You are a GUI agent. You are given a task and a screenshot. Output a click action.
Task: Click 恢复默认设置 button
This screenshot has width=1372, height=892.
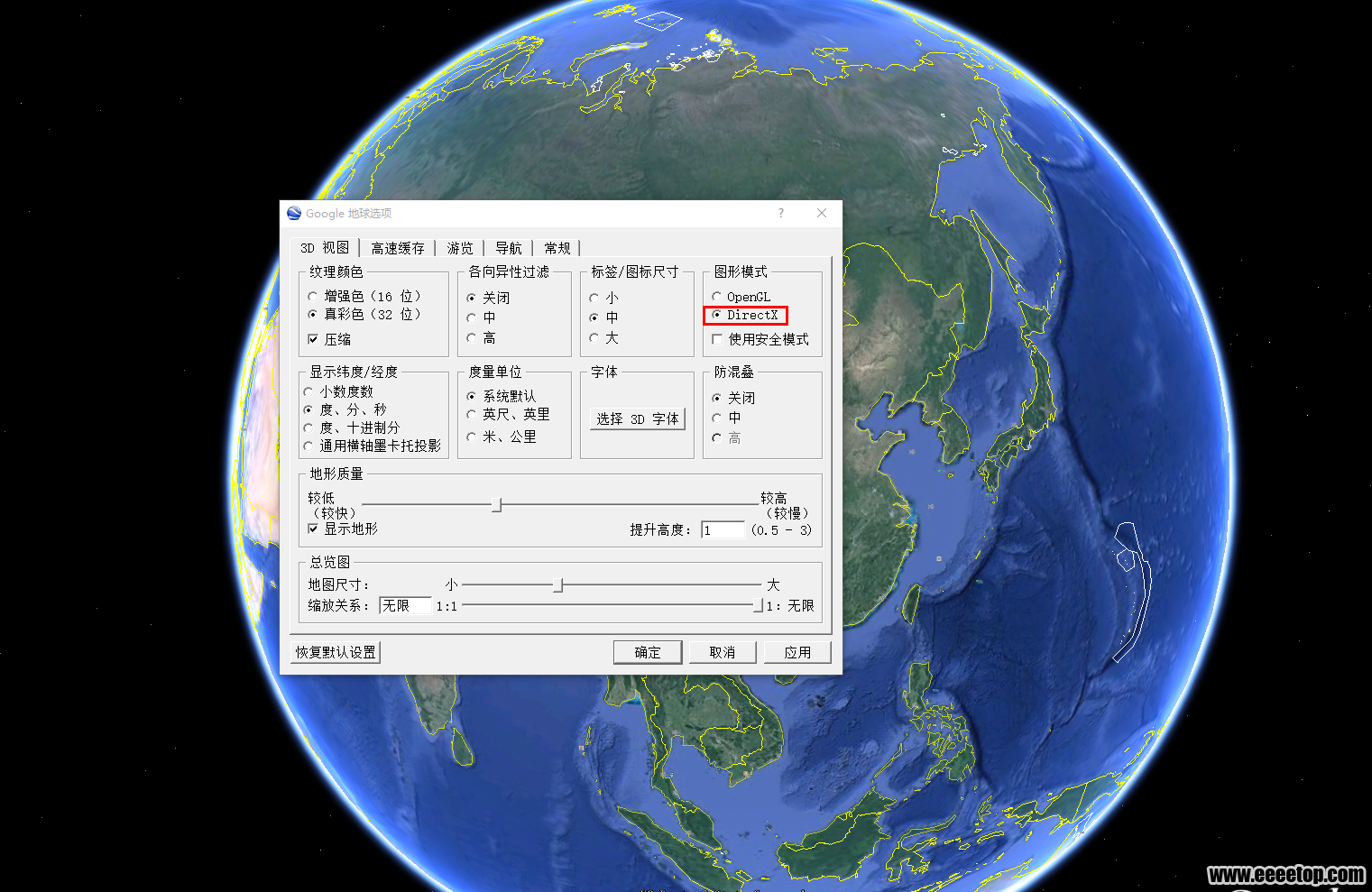[x=336, y=652]
